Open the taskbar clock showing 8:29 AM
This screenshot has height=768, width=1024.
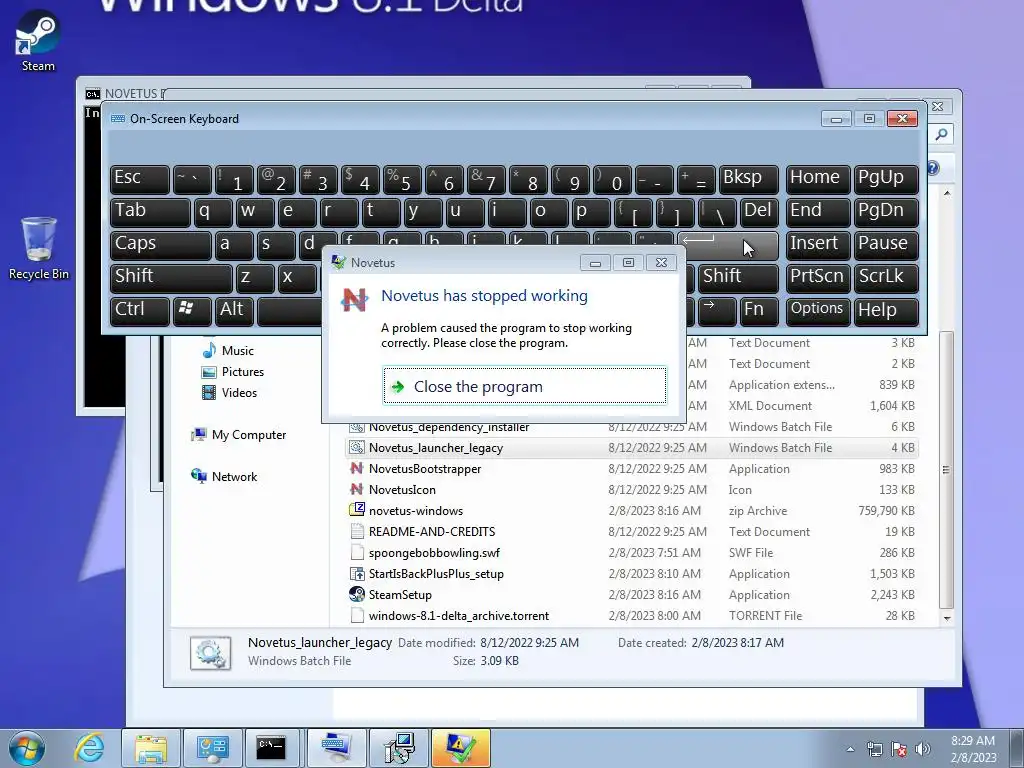973,748
